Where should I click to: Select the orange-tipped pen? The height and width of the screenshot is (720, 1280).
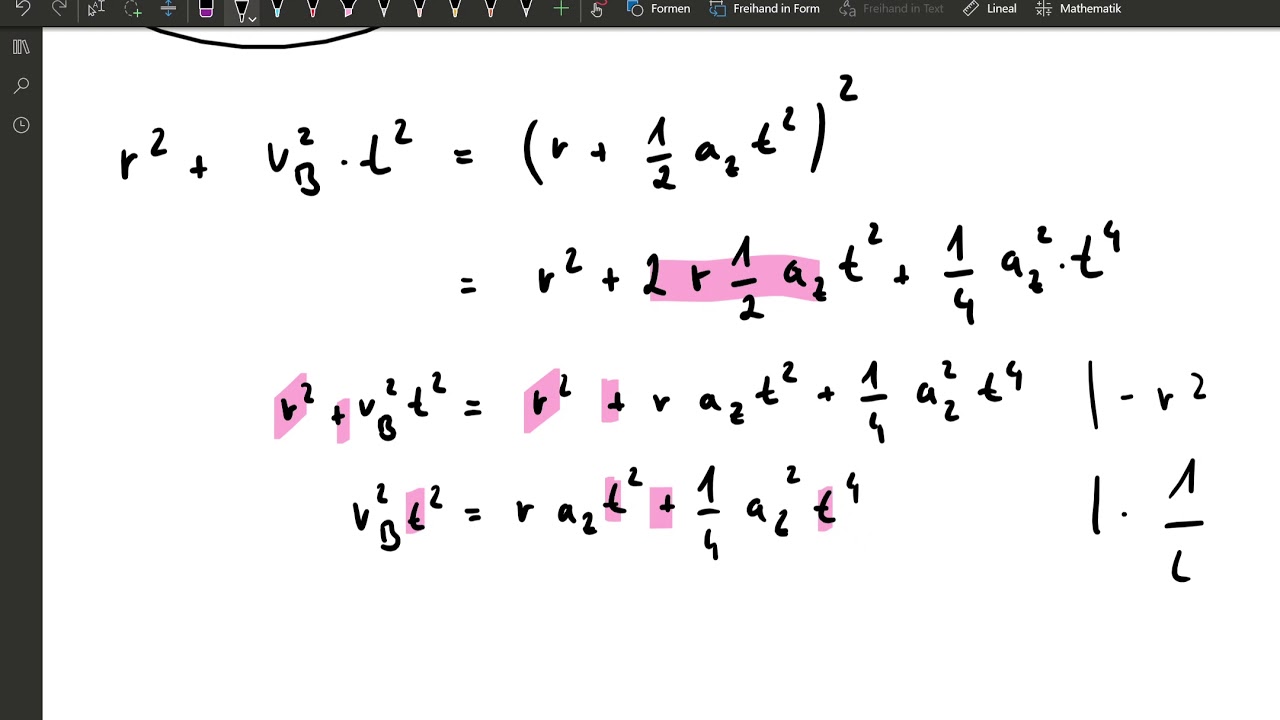pos(490,8)
